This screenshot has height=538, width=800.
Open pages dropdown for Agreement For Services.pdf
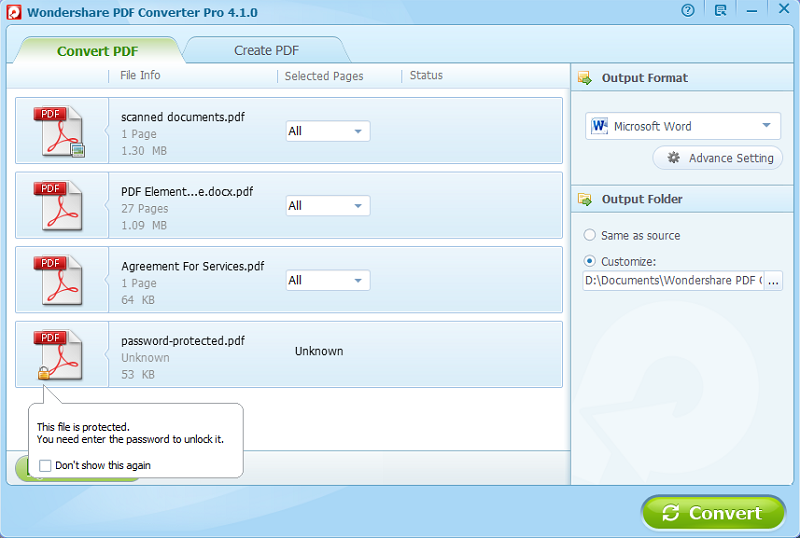pos(328,280)
